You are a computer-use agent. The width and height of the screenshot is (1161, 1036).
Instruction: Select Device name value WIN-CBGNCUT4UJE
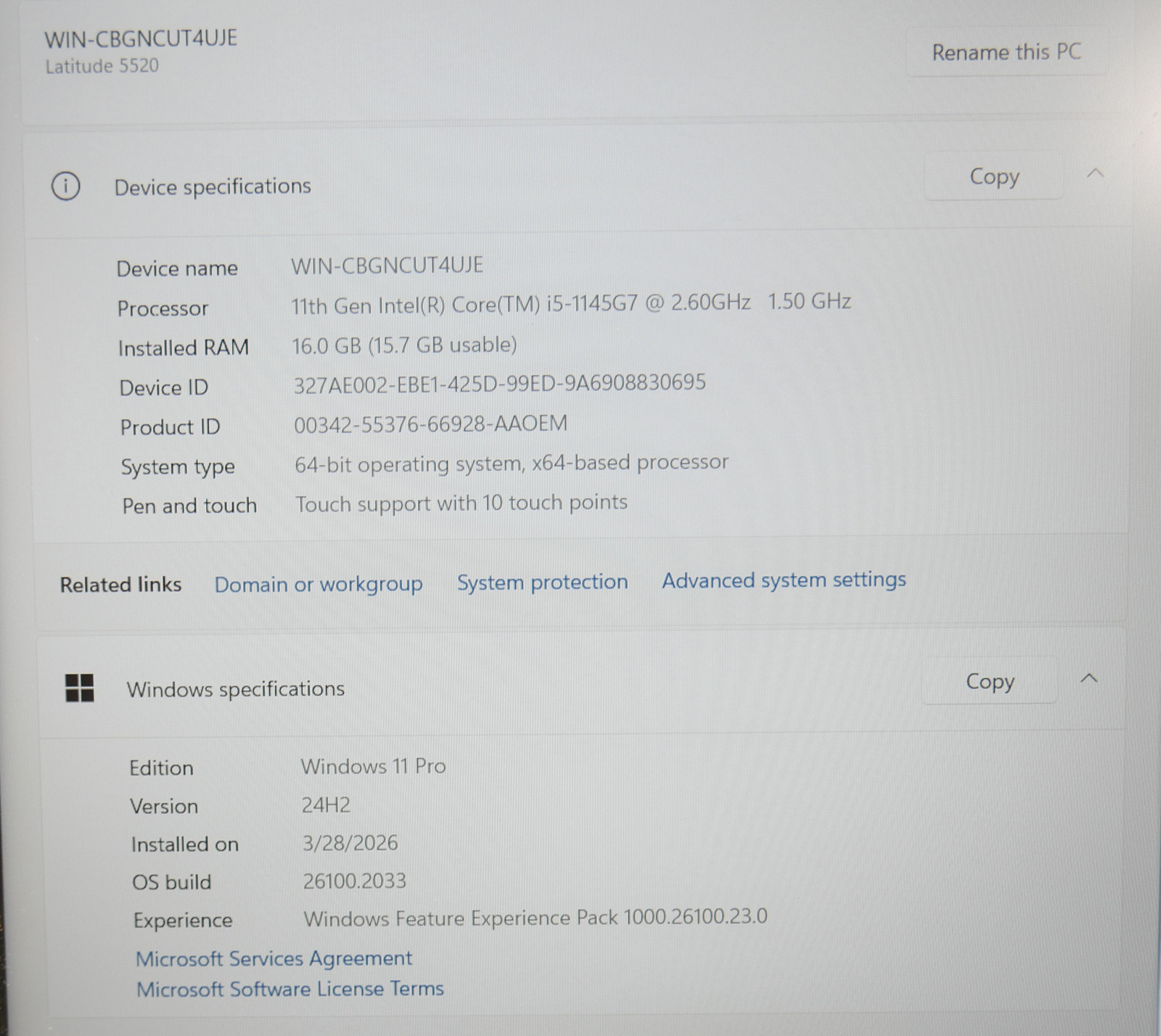tap(387, 266)
